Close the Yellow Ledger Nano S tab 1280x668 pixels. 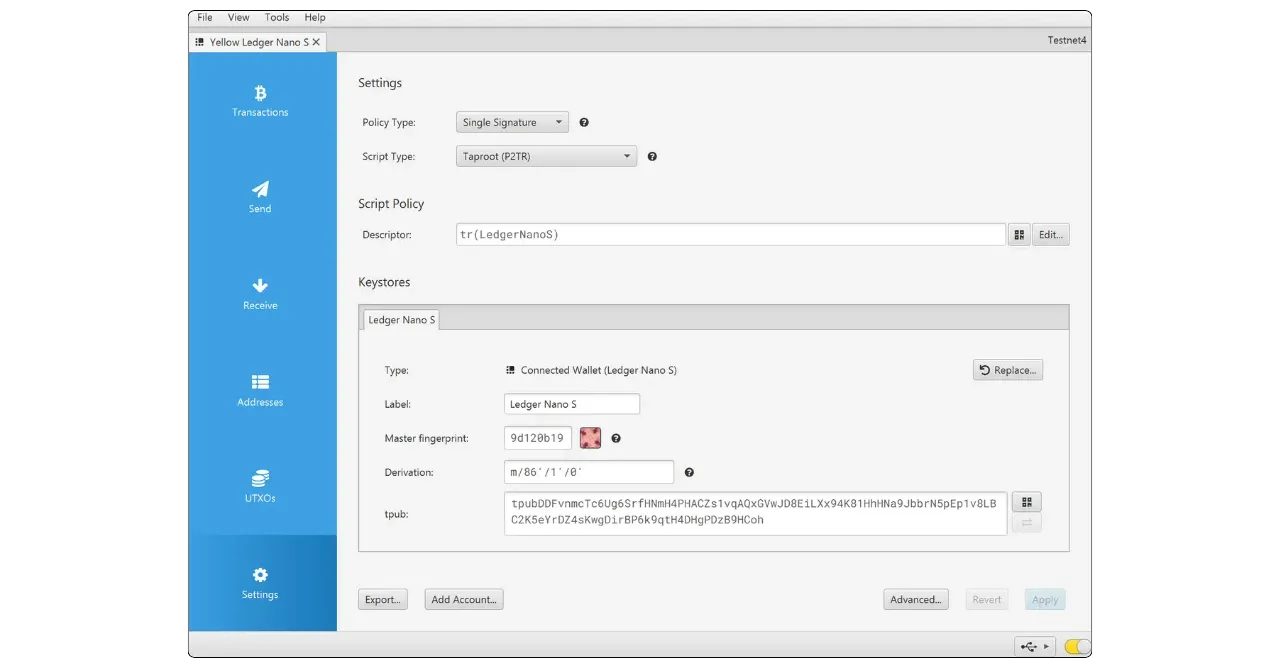click(x=316, y=42)
